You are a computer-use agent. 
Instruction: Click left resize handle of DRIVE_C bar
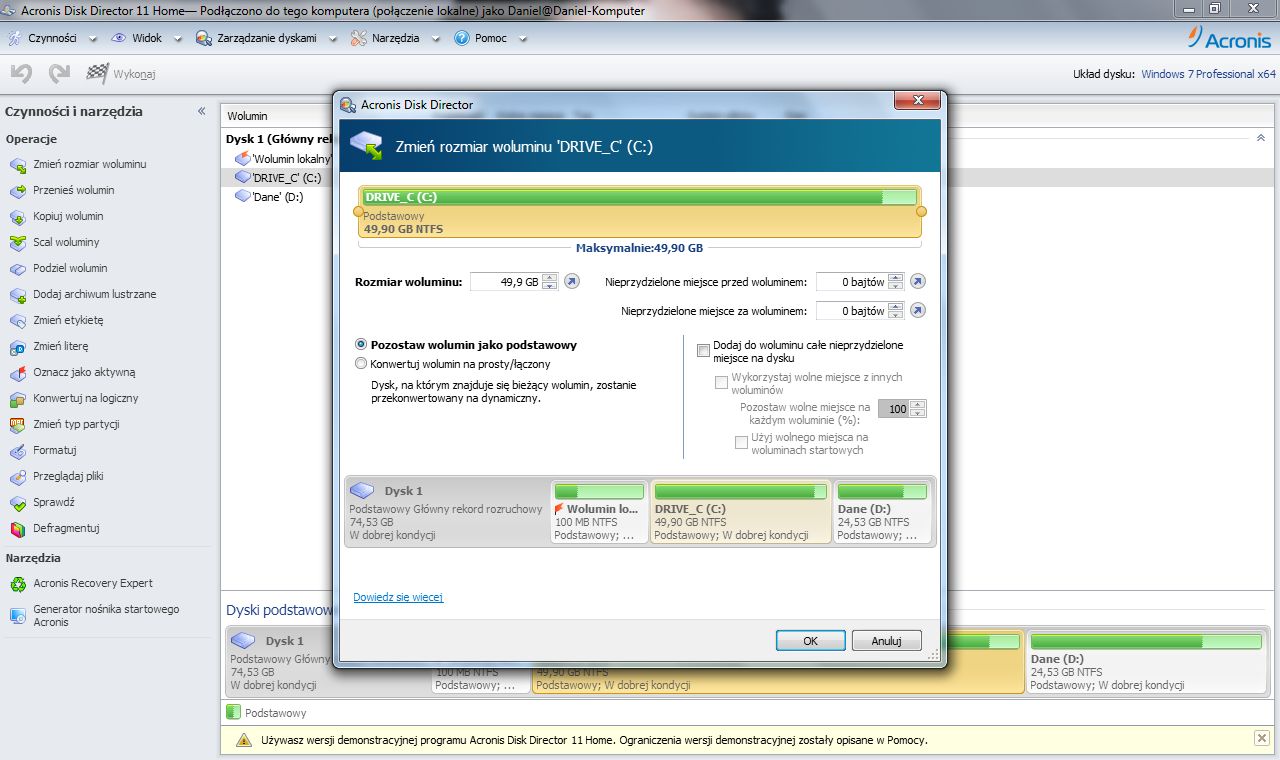tap(359, 211)
